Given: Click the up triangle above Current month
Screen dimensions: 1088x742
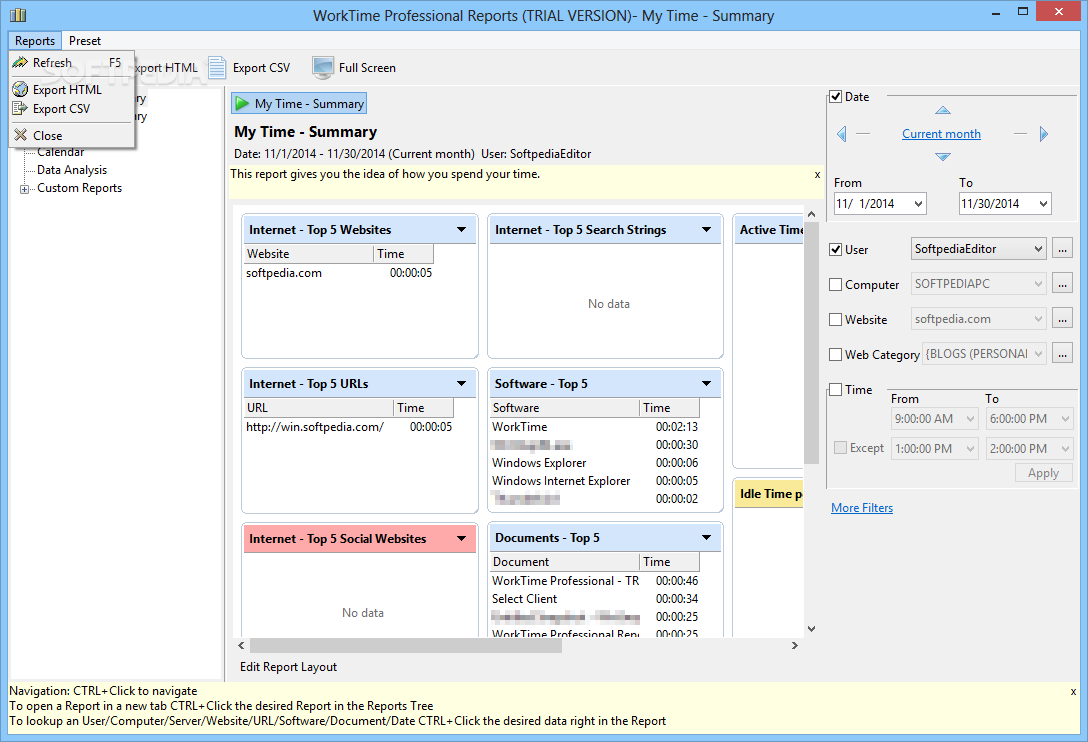Looking at the screenshot, I should 942,110.
